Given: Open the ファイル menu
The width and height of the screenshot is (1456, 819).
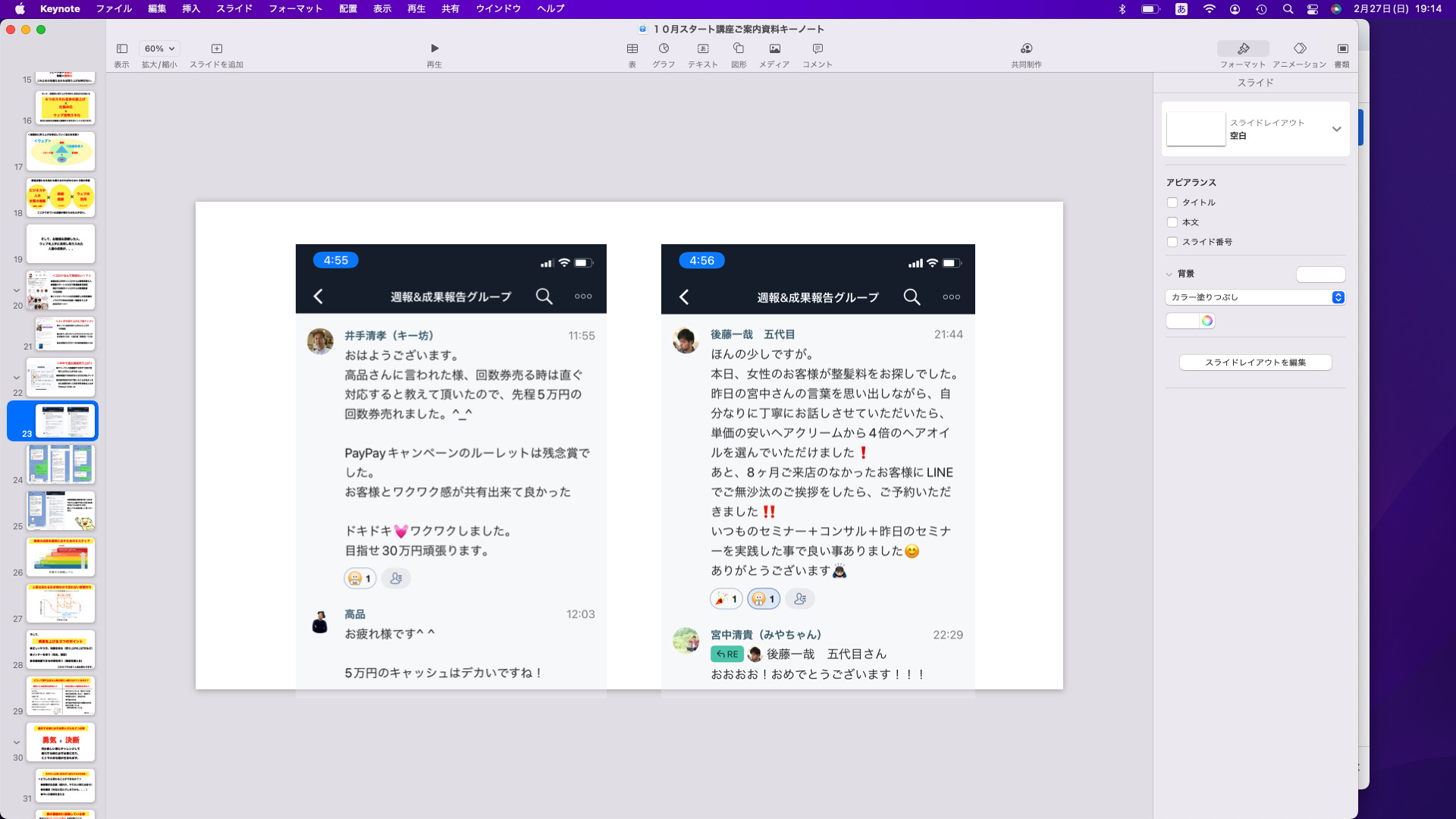Looking at the screenshot, I should [114, 9].
